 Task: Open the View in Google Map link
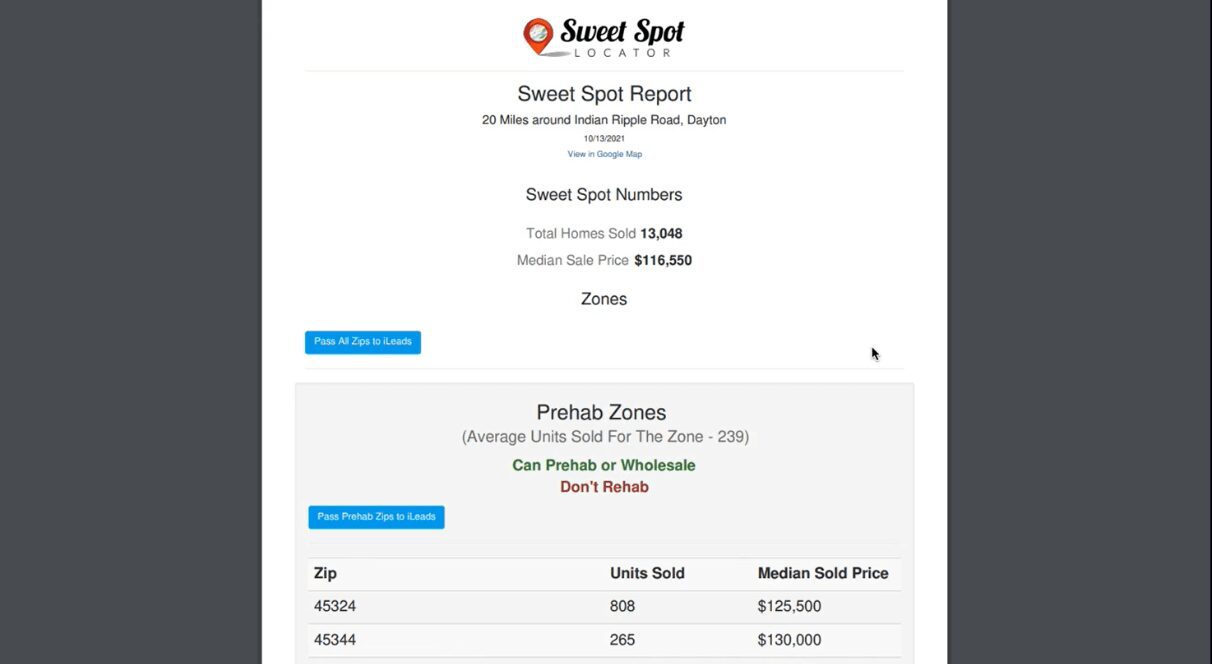(605, 154)
